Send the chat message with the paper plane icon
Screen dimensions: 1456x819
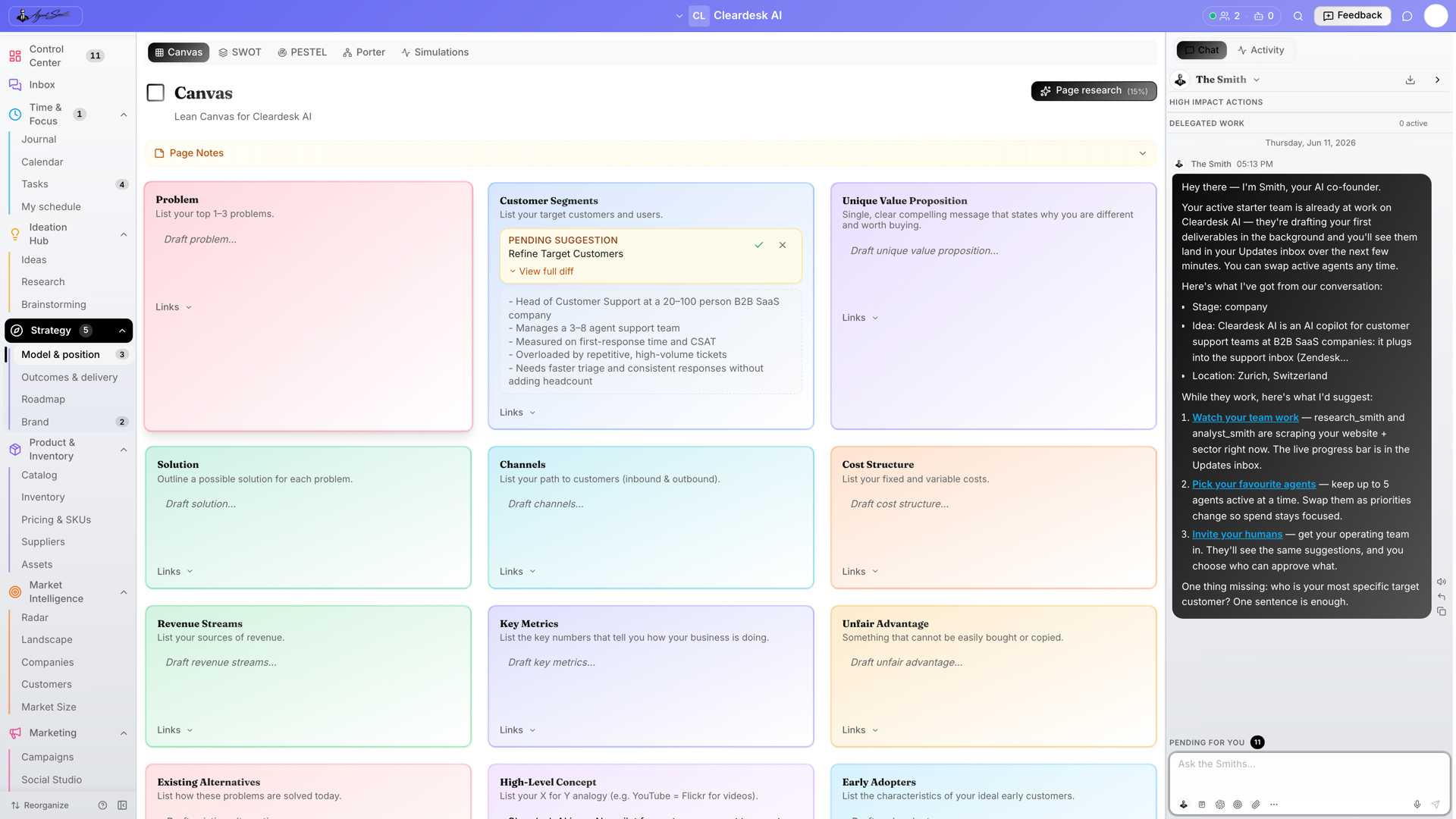(1436, 805)
